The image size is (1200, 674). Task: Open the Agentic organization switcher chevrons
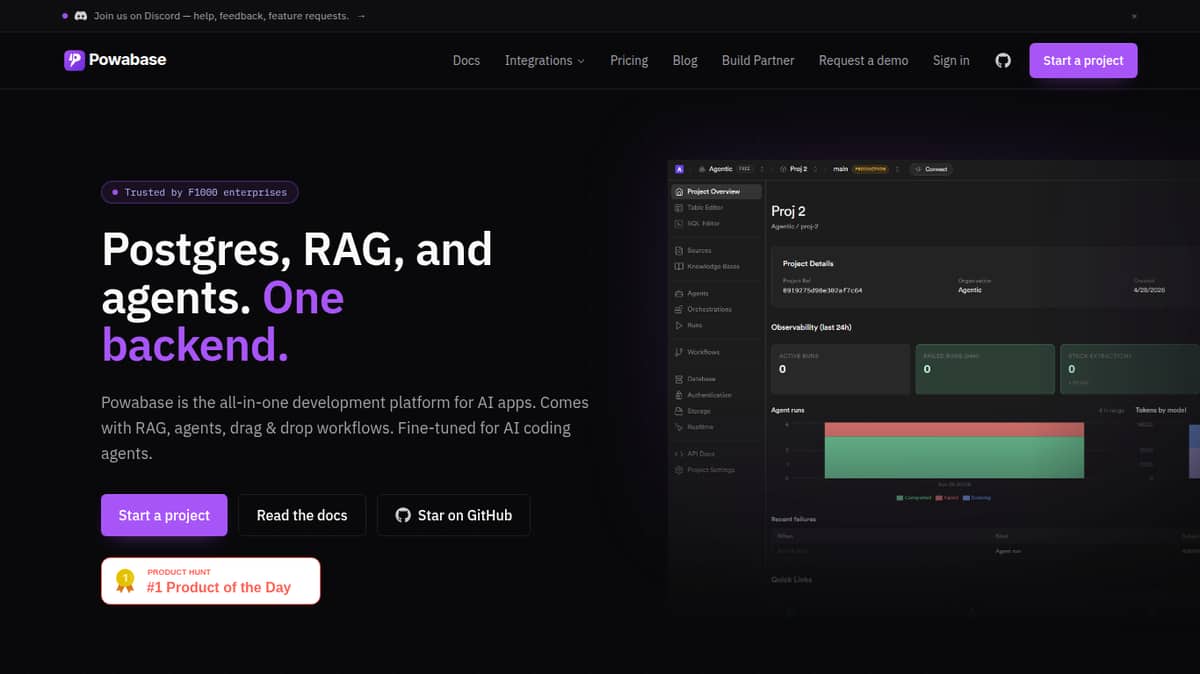(762, 169)
